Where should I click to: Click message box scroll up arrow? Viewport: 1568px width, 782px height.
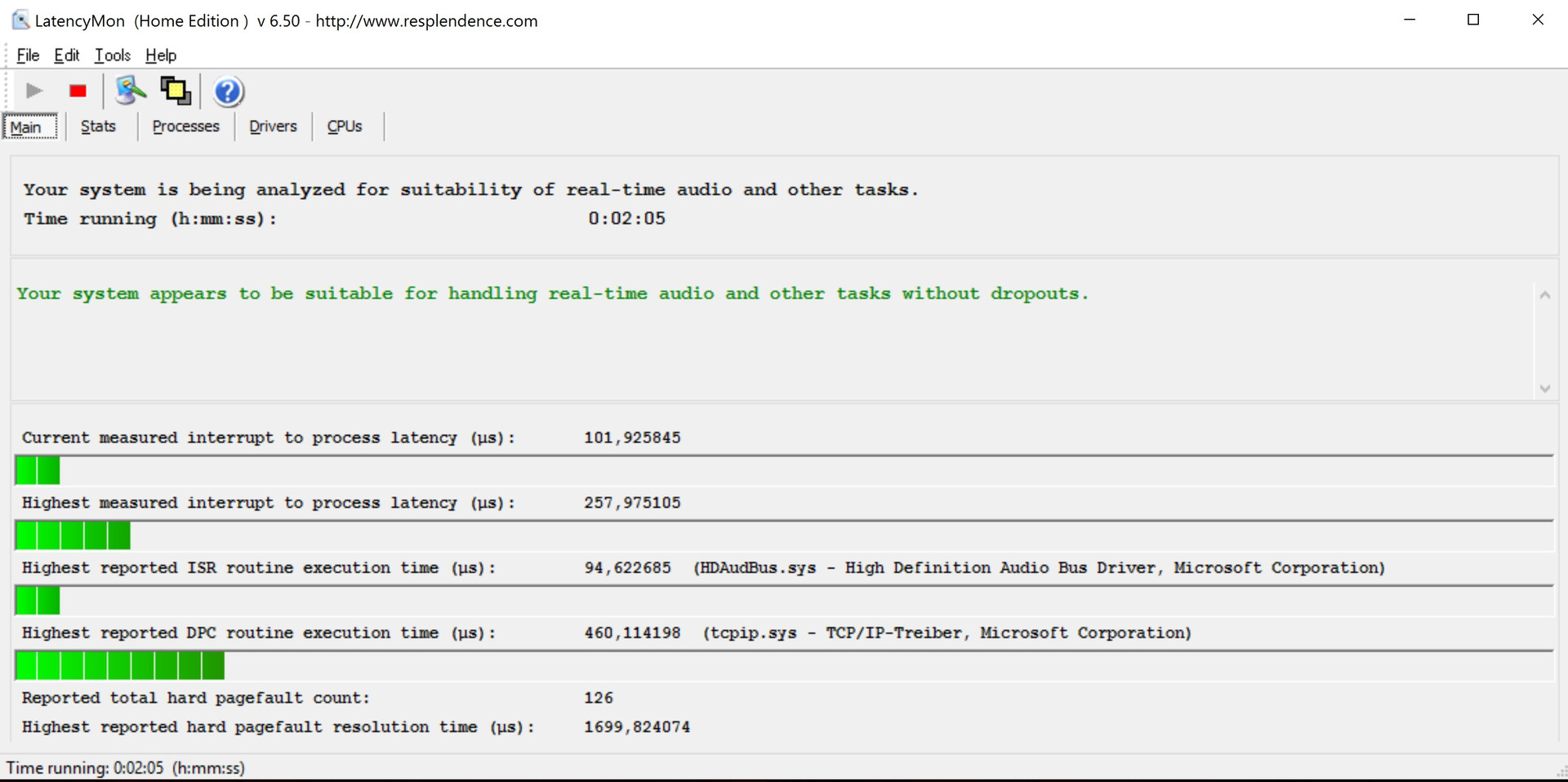click(x=1544, y=295)
